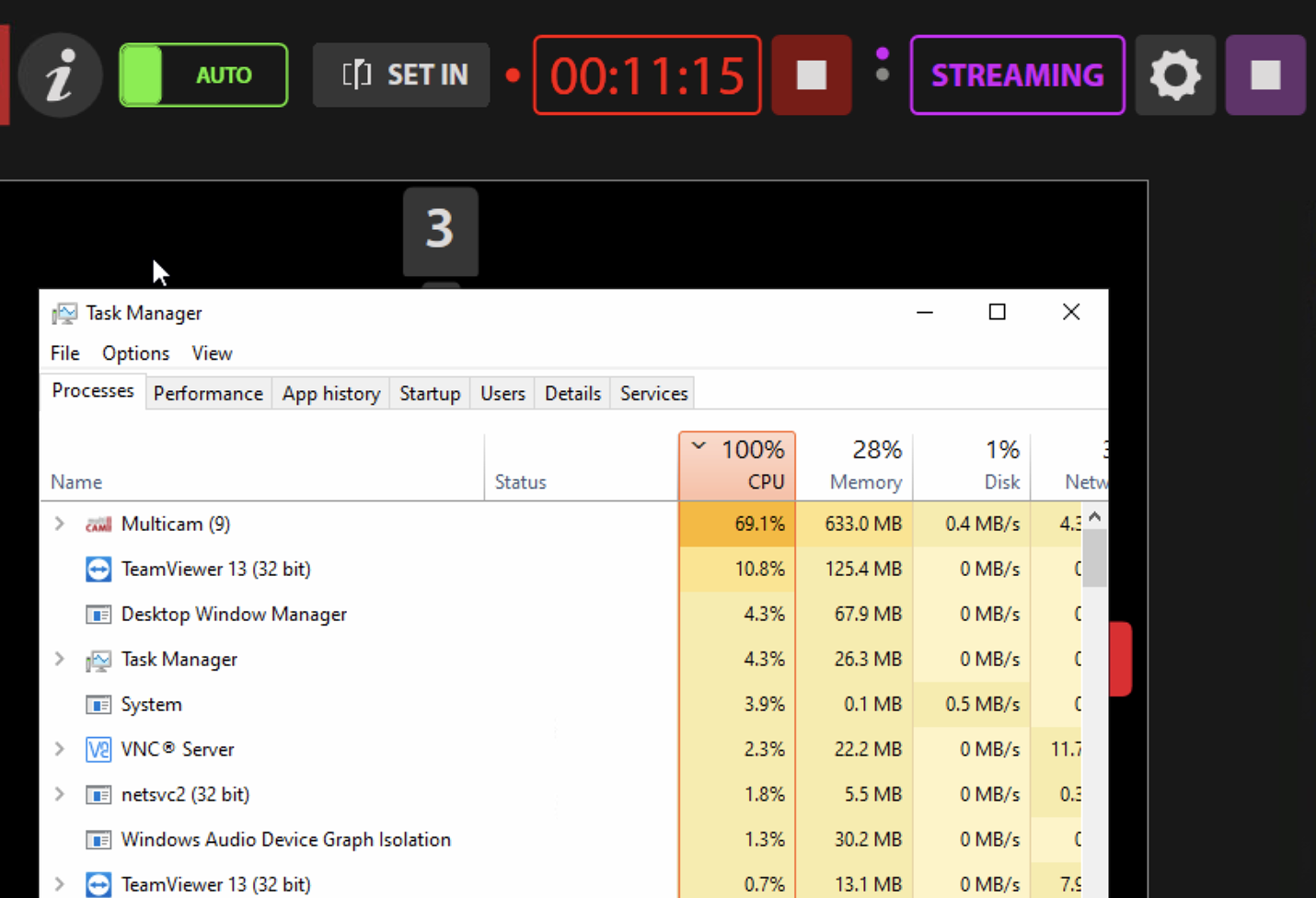This screenshot has height=898, width=1316.
Task: Select the Windows Audio Device Graph Isolation name
Action: pos(286,839)
